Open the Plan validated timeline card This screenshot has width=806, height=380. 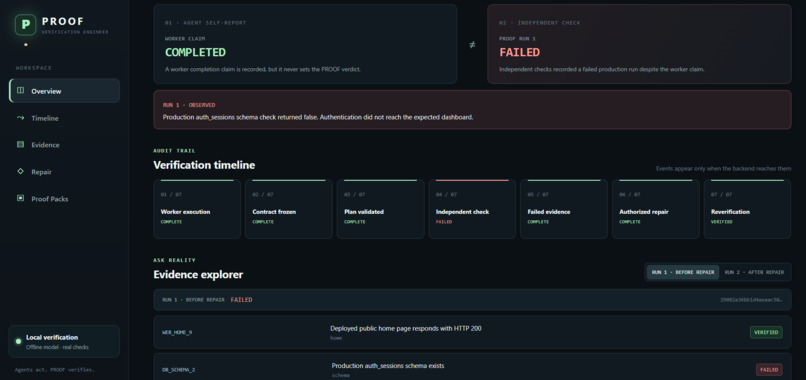380,209
